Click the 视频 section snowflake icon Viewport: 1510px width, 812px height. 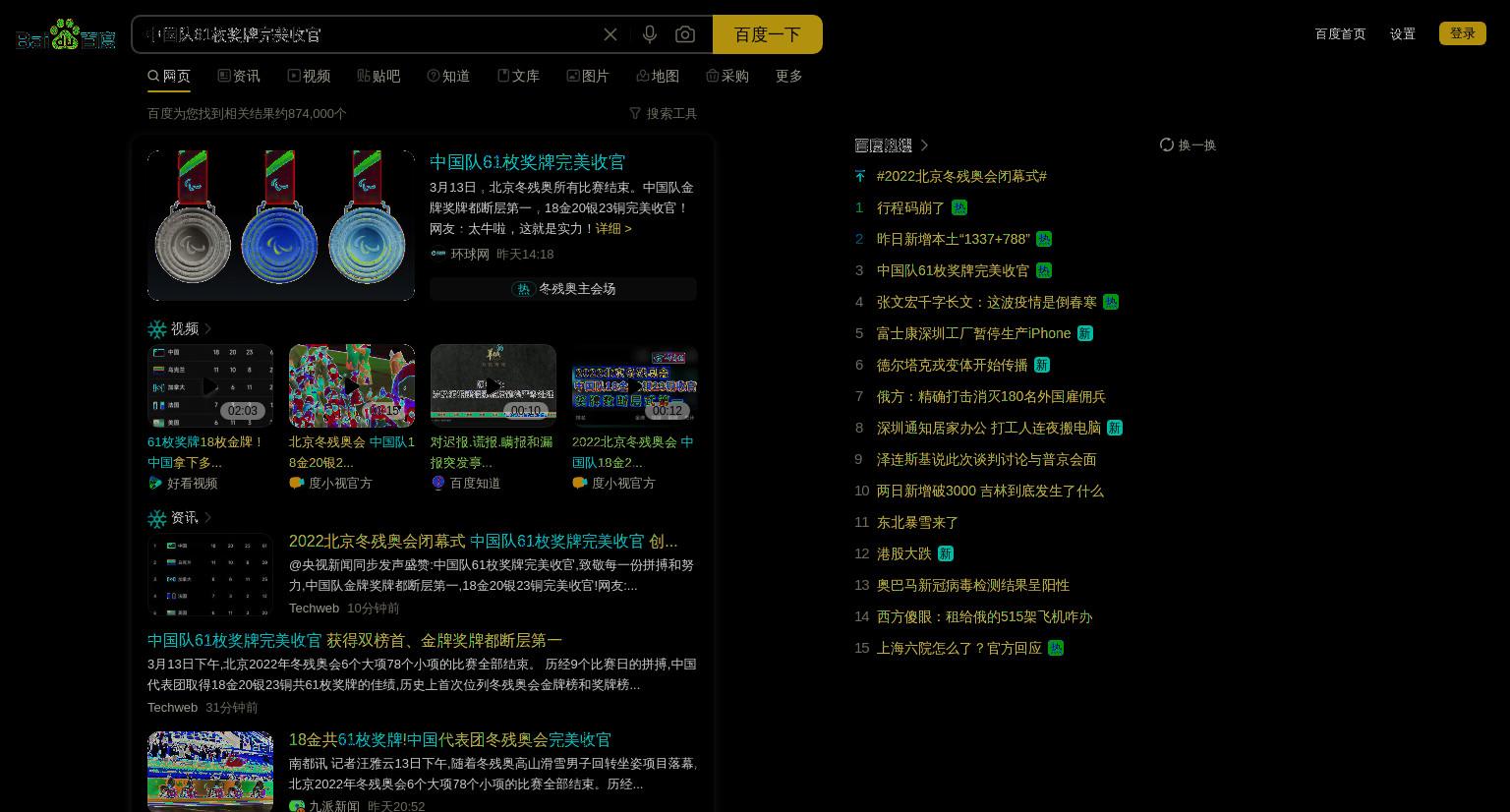[157, 329]
